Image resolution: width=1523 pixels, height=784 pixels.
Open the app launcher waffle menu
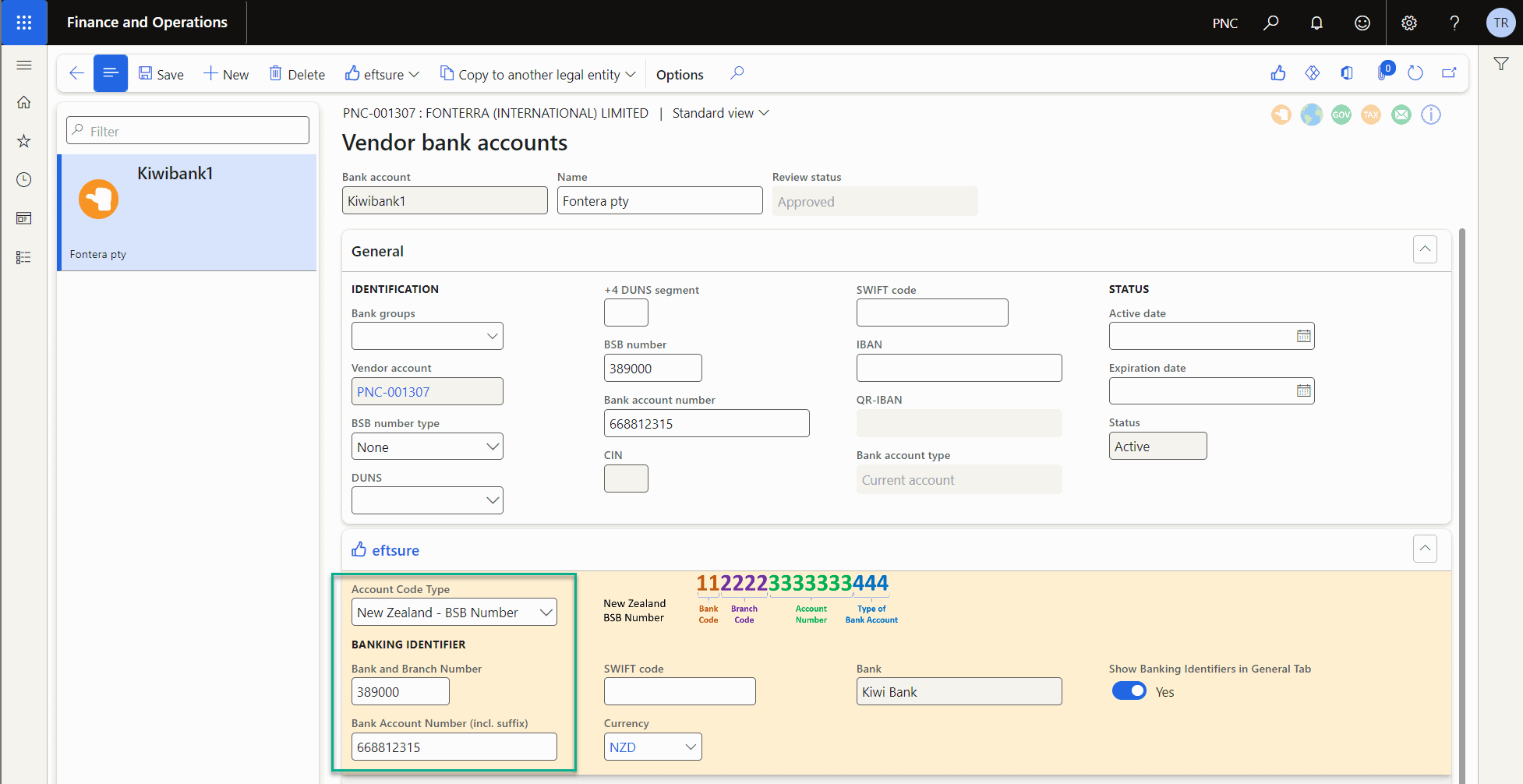23,23
